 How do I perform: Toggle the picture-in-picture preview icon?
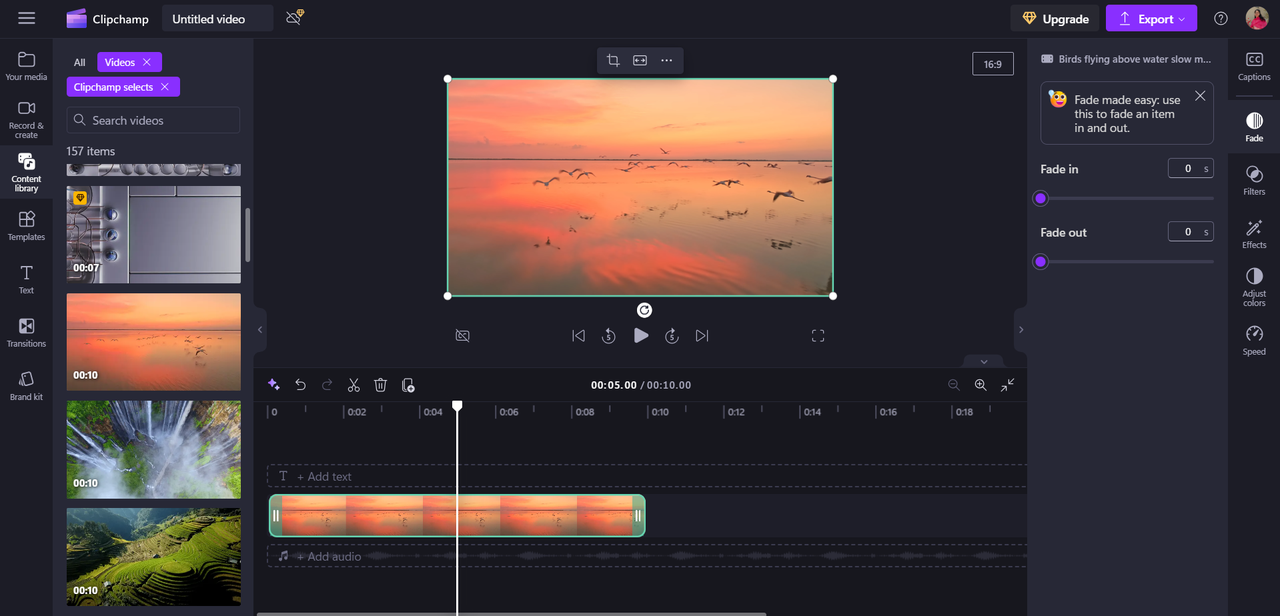tap(462, 335)
